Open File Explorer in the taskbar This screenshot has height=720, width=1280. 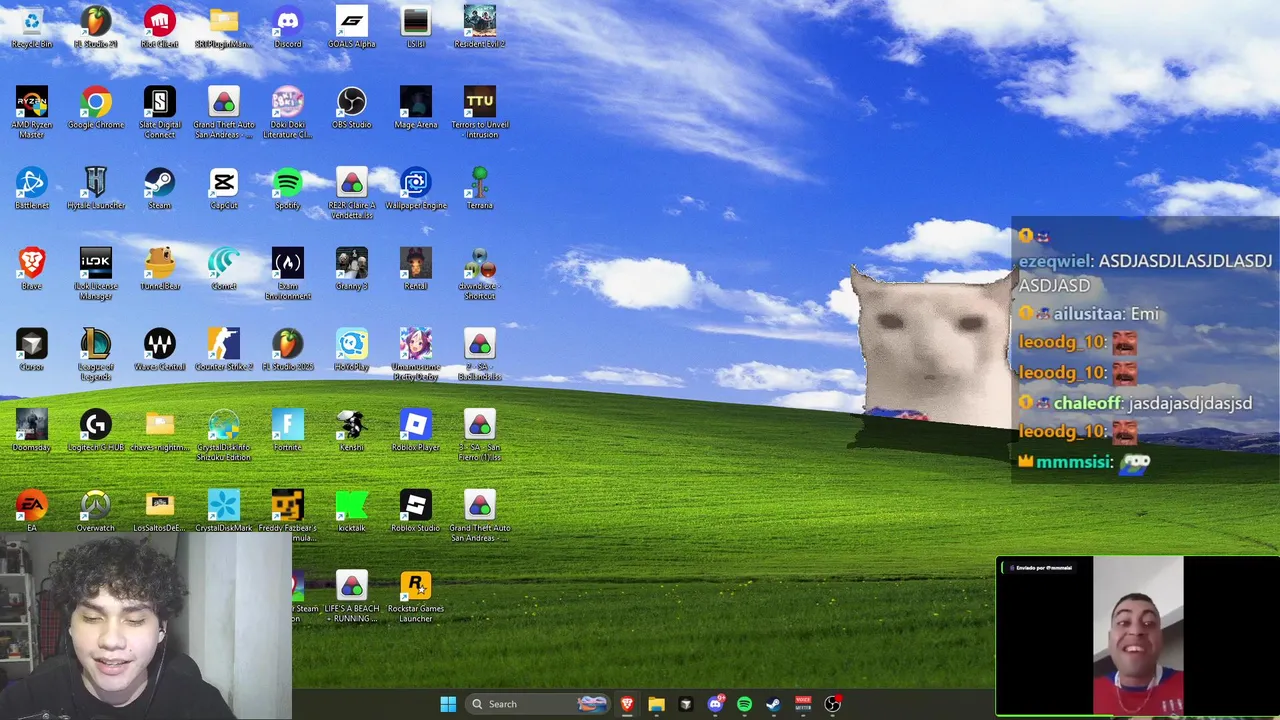click(656, 704)
